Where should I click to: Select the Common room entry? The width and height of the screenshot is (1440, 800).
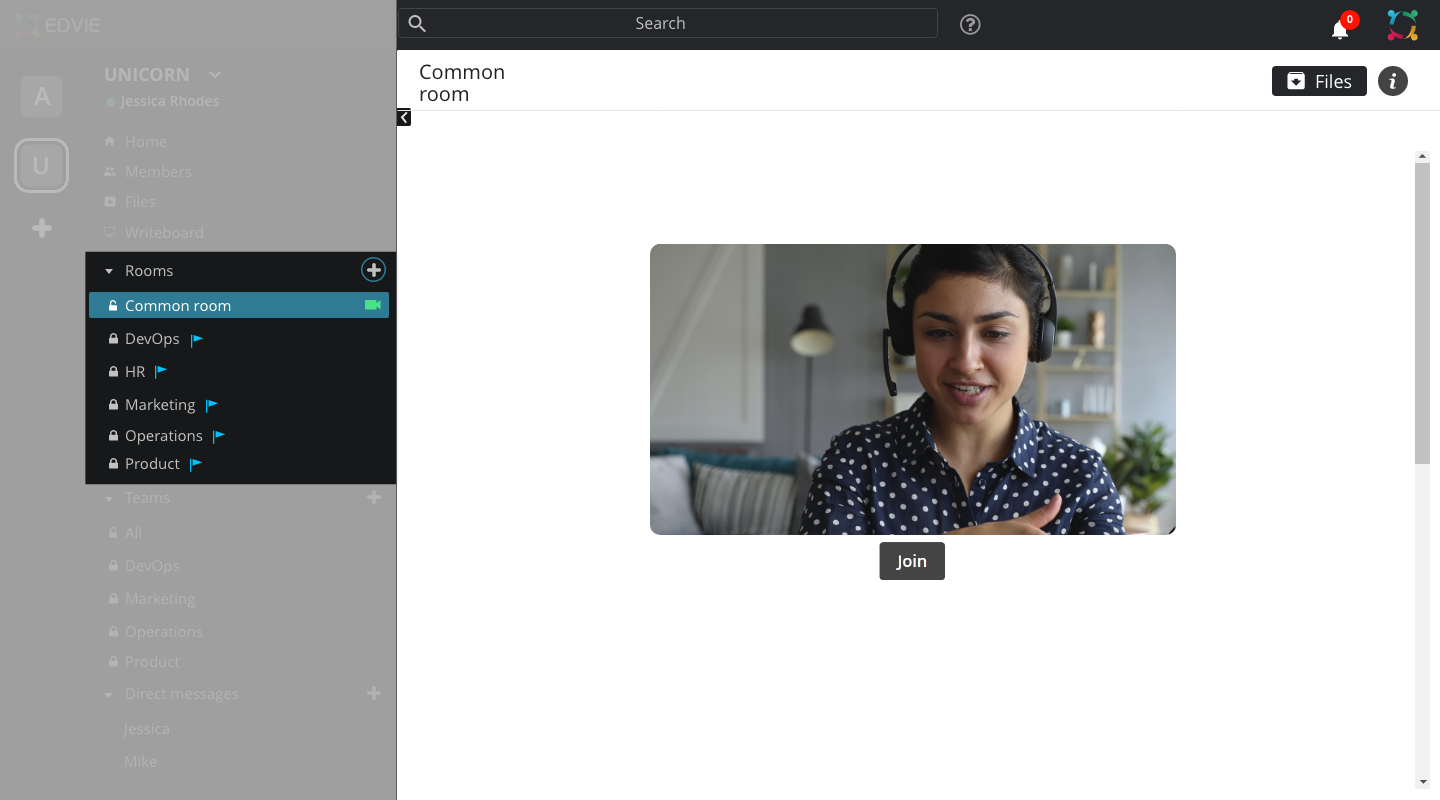click(x=178, y=306)
